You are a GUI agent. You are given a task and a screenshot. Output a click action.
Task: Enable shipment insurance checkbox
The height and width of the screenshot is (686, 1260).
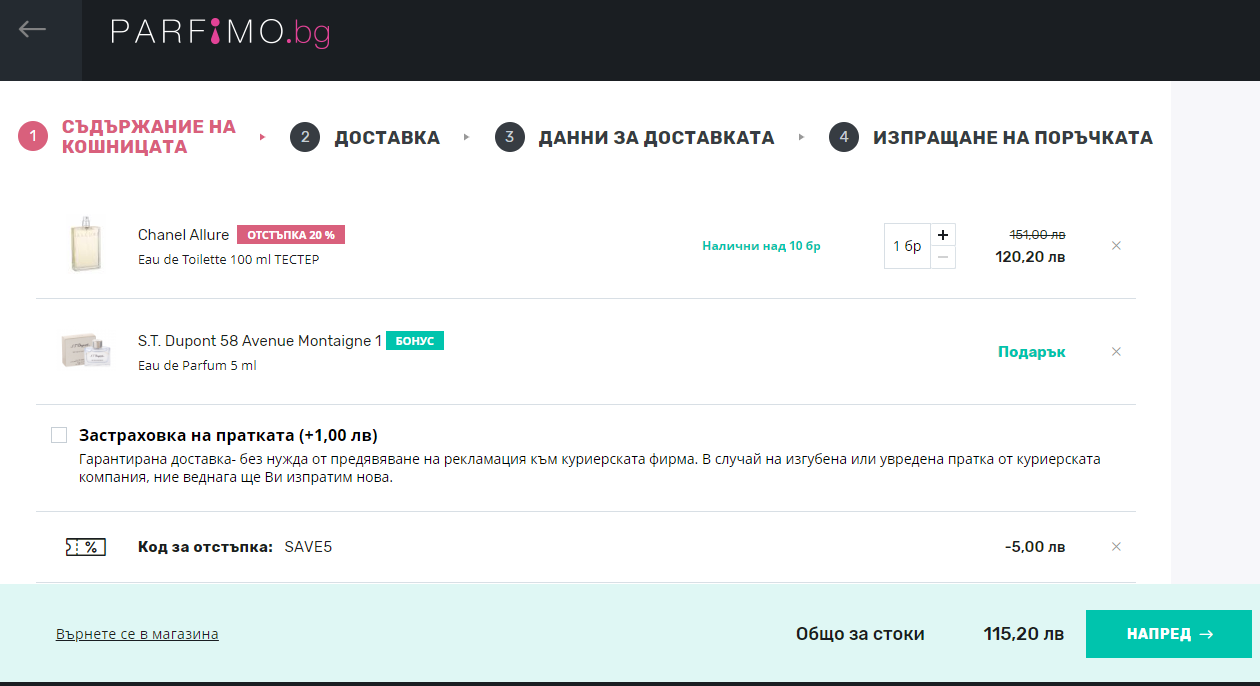59,435
